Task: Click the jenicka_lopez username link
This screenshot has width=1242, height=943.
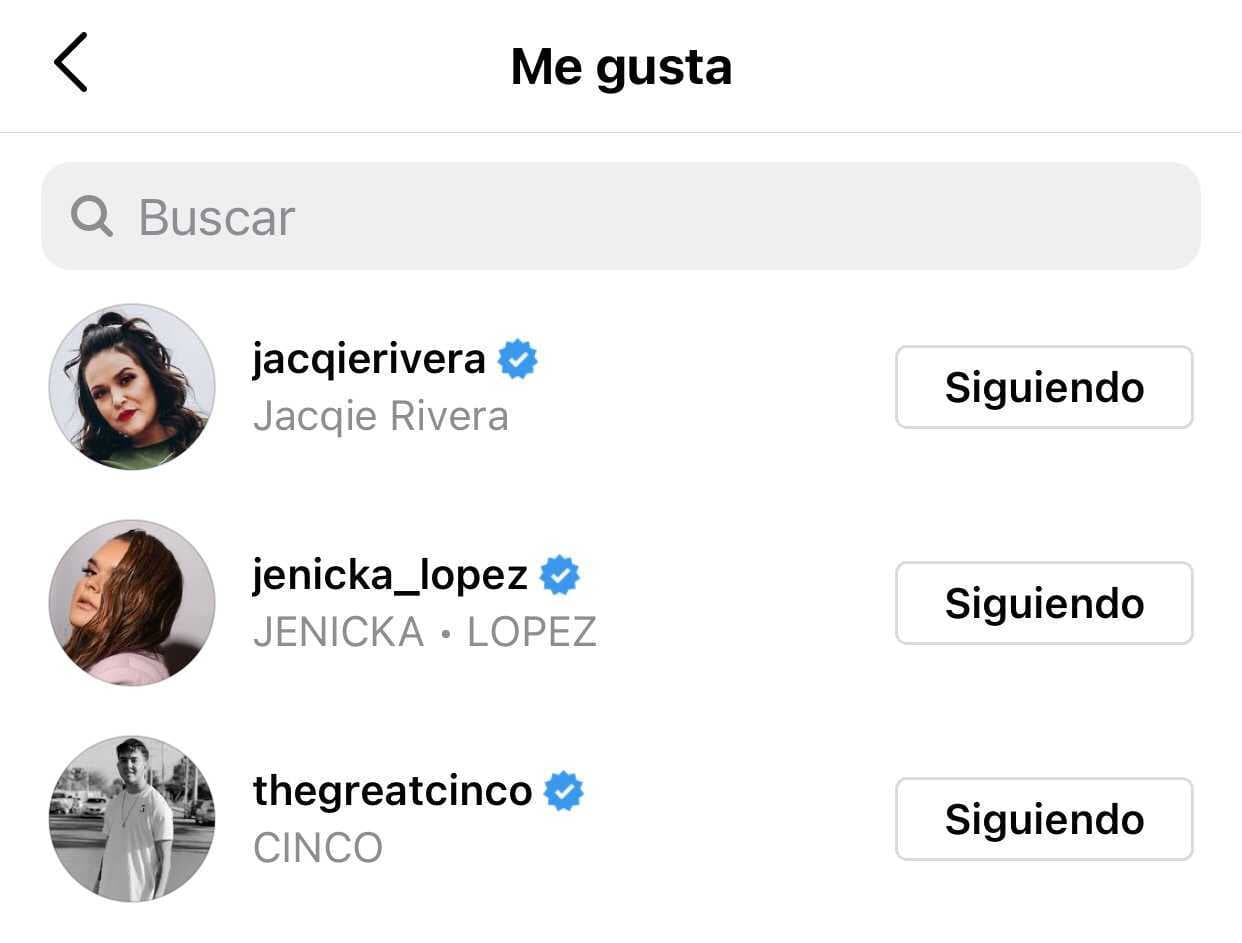Action: (x=390, y=574)
